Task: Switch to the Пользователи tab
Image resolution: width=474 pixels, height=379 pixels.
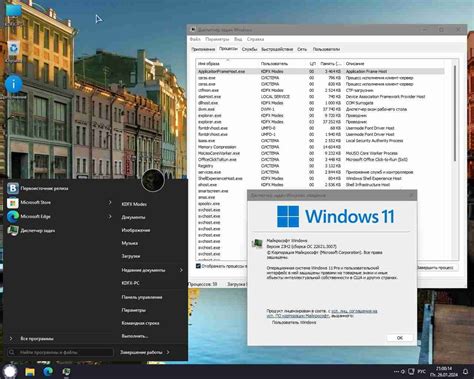Action: pyautogui.click(x=326, y=49)
